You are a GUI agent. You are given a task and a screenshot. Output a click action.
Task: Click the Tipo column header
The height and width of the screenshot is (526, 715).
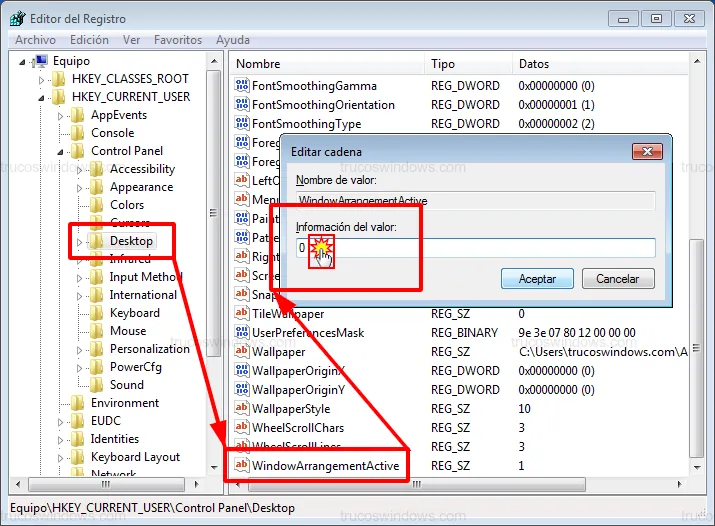[x=443, y=64]
